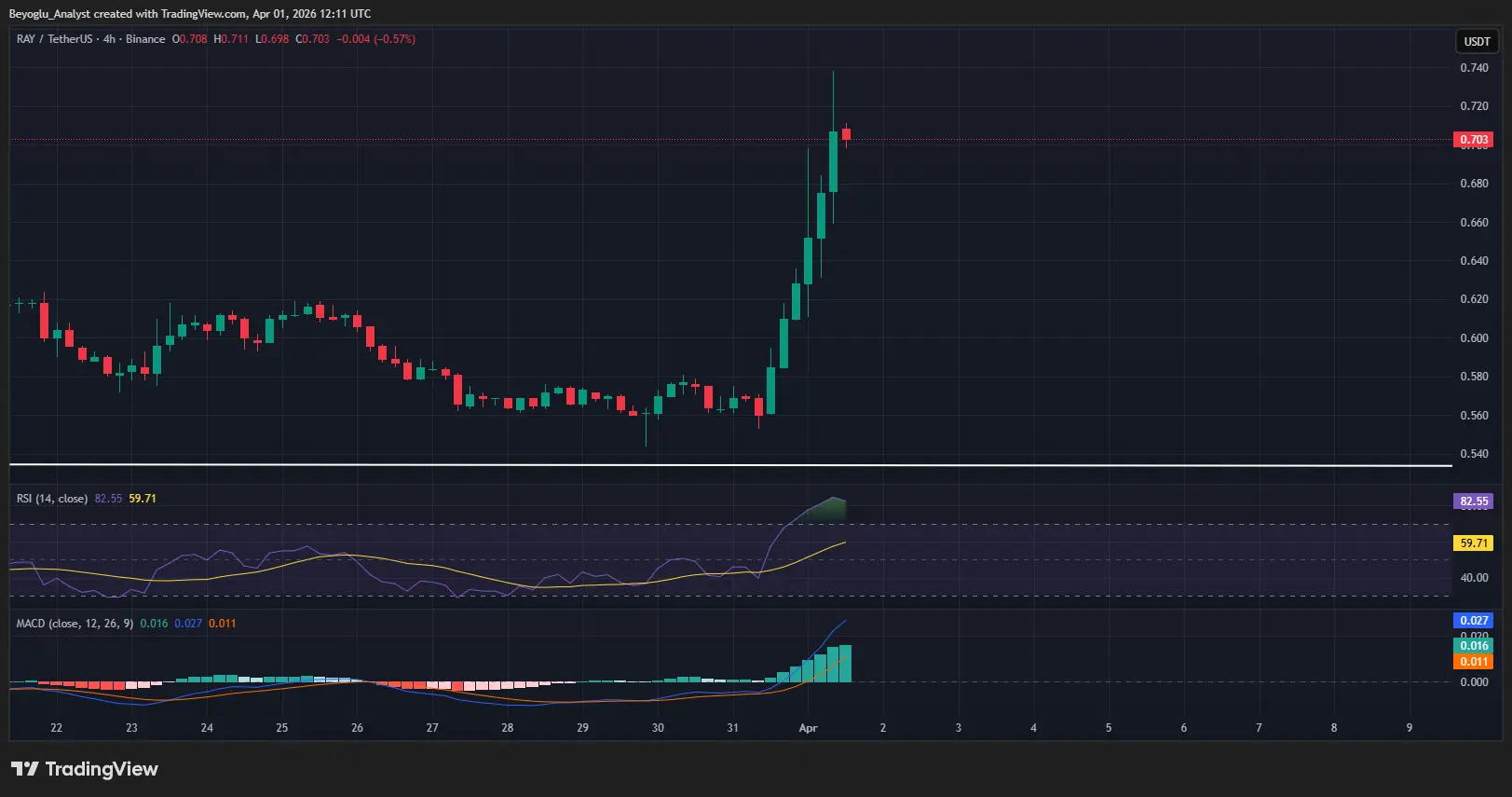The image size is (1512, 797).
Task: Select the white horizontal support line
Action: pos(730,464)
